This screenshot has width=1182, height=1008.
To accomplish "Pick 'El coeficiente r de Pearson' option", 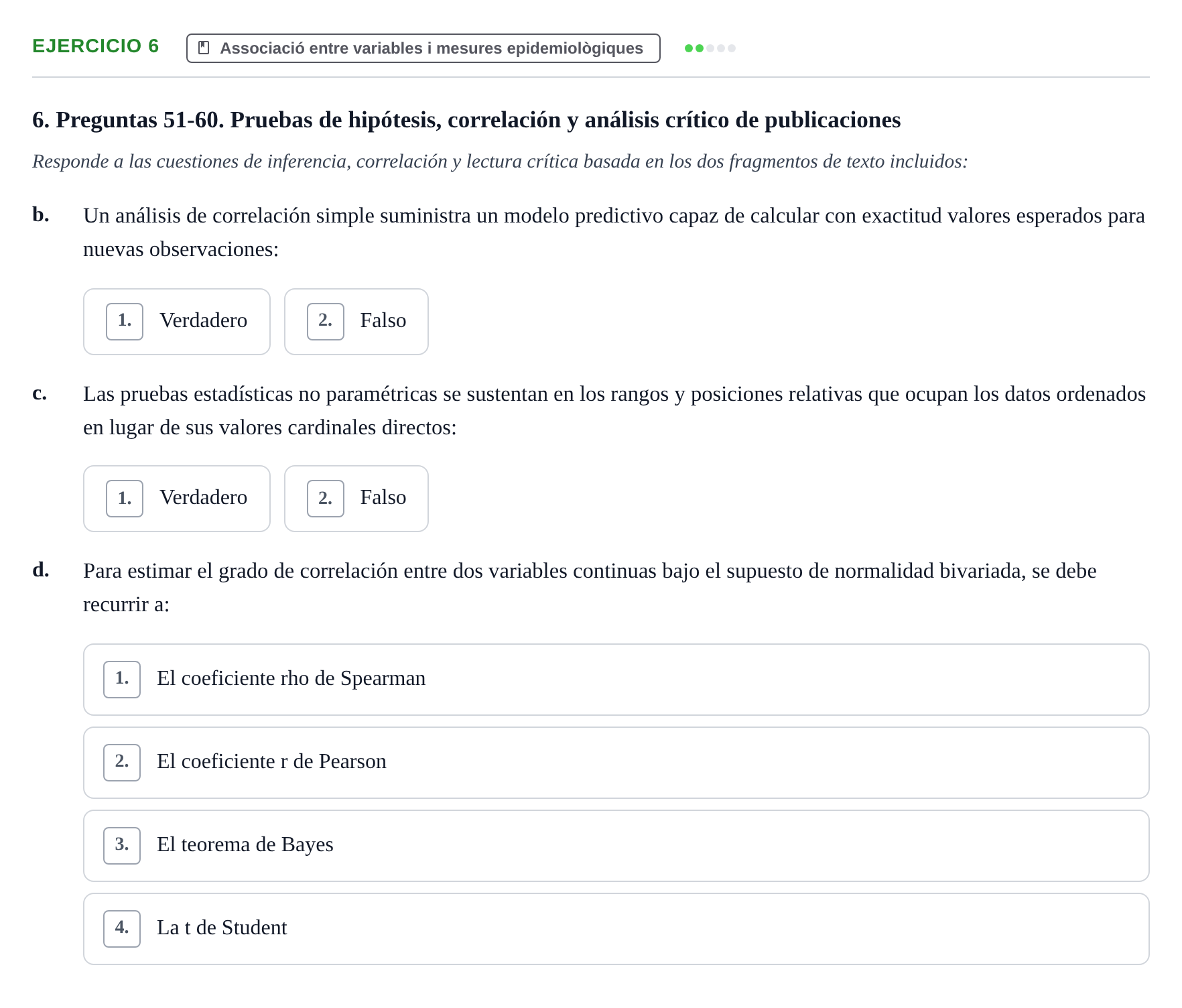I will (616, 763).
